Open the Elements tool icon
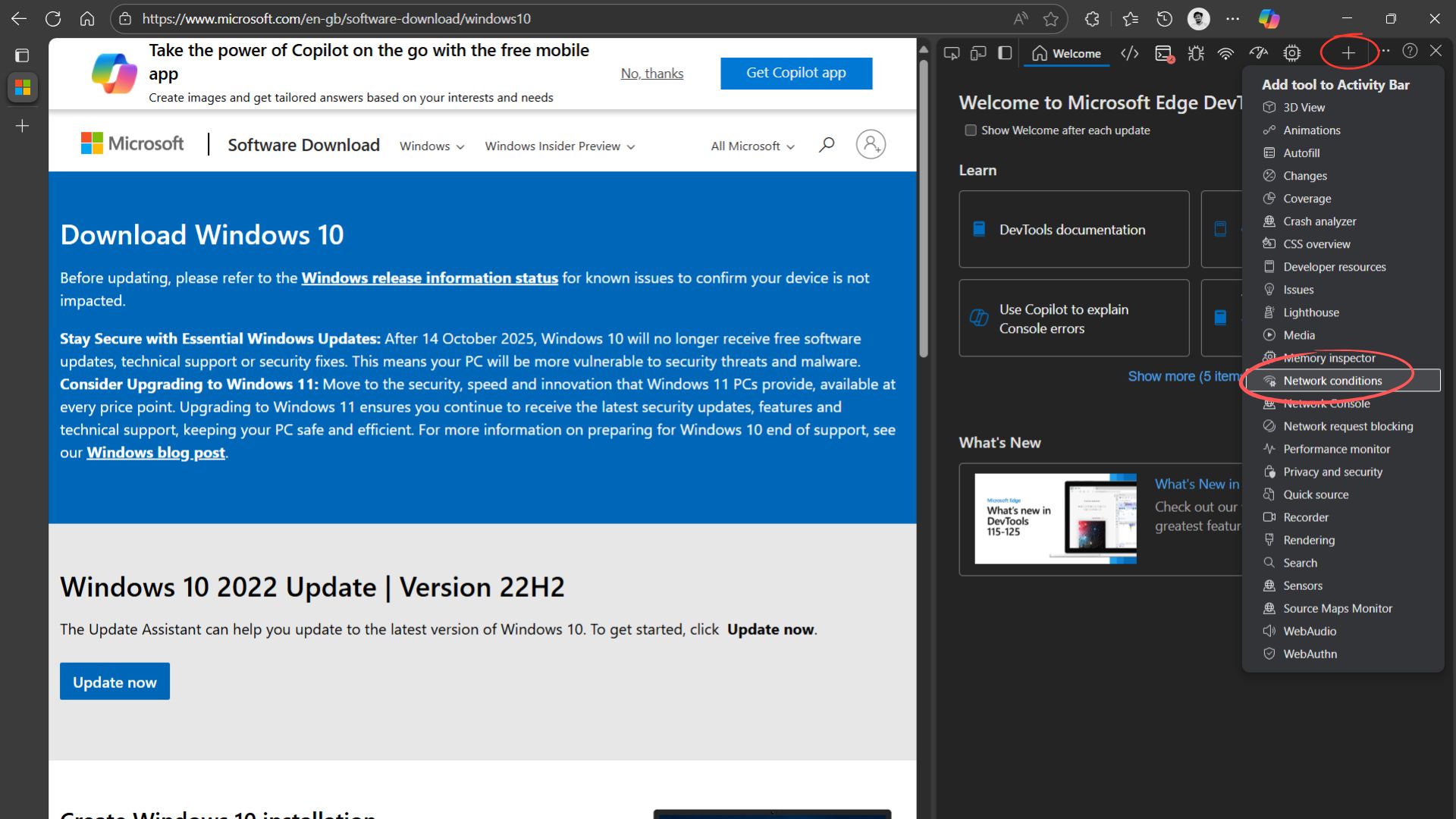 click(1130, 53)
